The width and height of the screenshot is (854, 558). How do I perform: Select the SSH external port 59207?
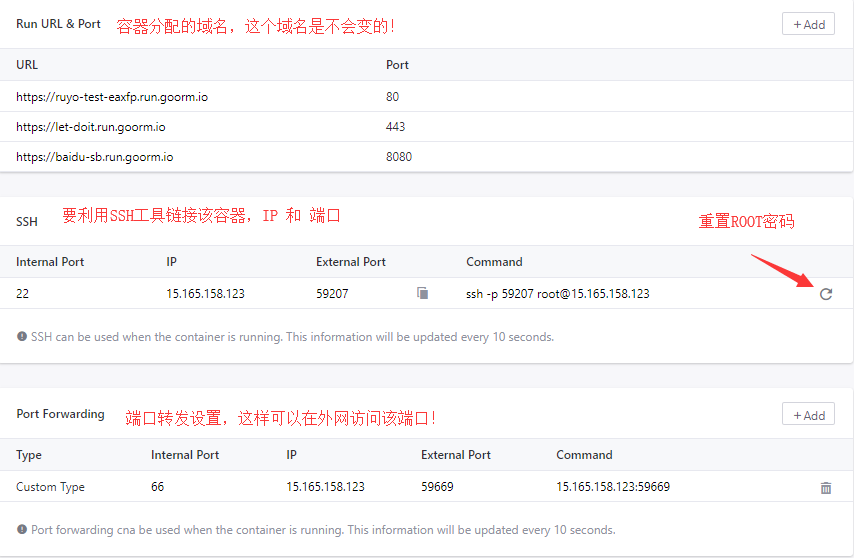coord(332,294)
